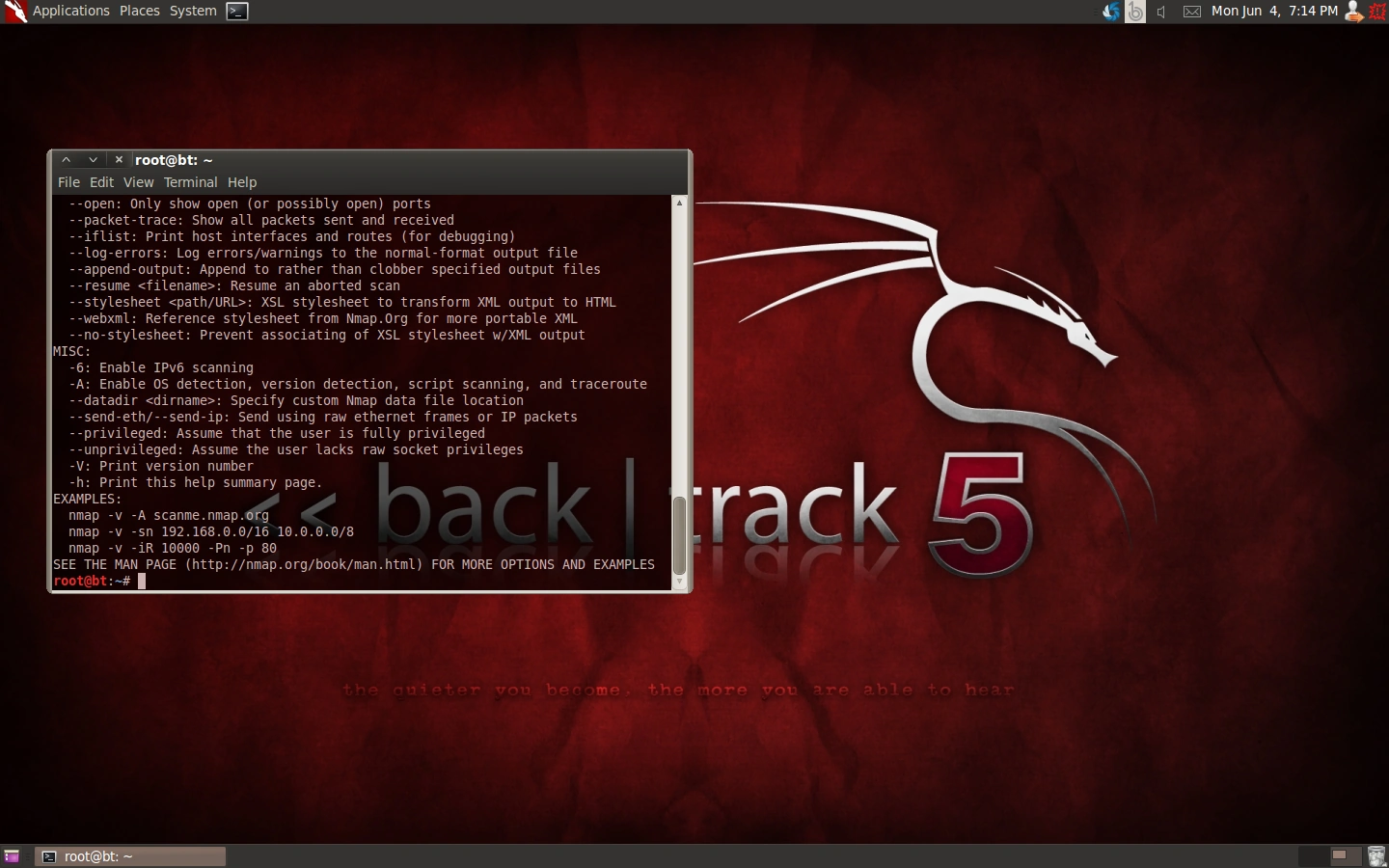Click the BackTrack dragon logo icon
Image resolution: width=1389 pixels, height=868 pixels.
click(14, 12)
